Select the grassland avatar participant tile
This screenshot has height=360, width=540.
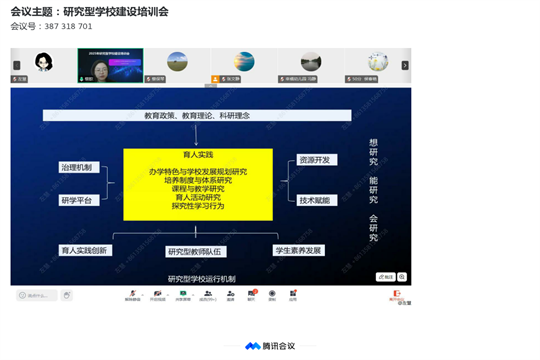(x=177, y=65)
